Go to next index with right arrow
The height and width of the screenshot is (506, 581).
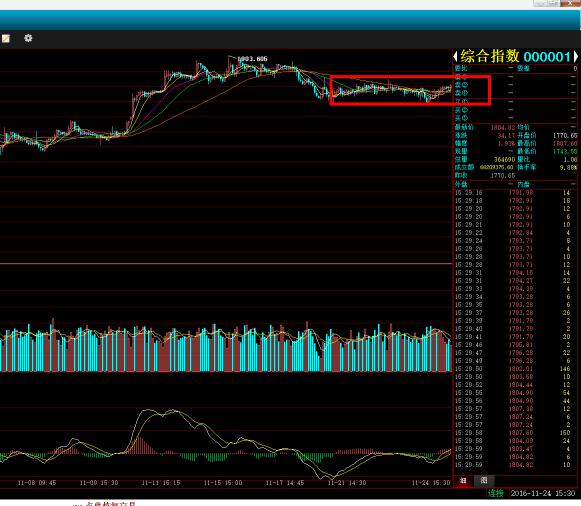tap(576, 57)
